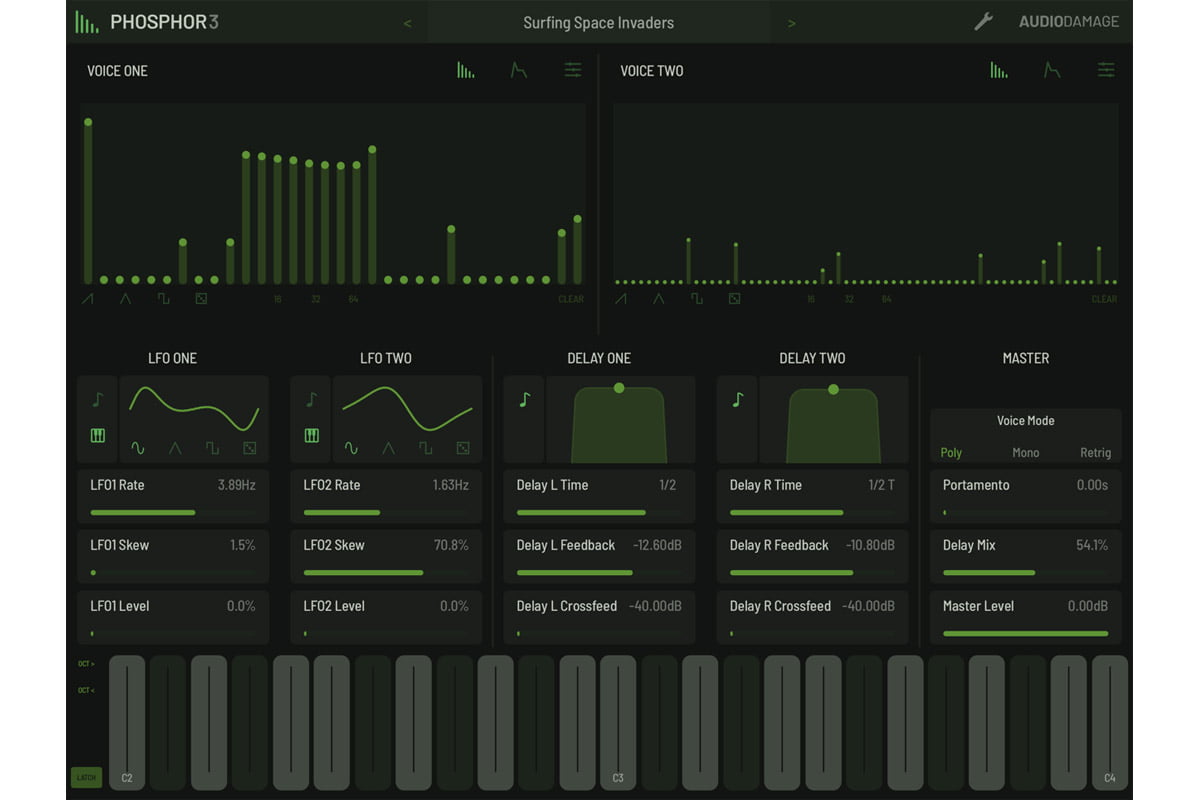Show Voice One partials view icon

click(466, 70)
